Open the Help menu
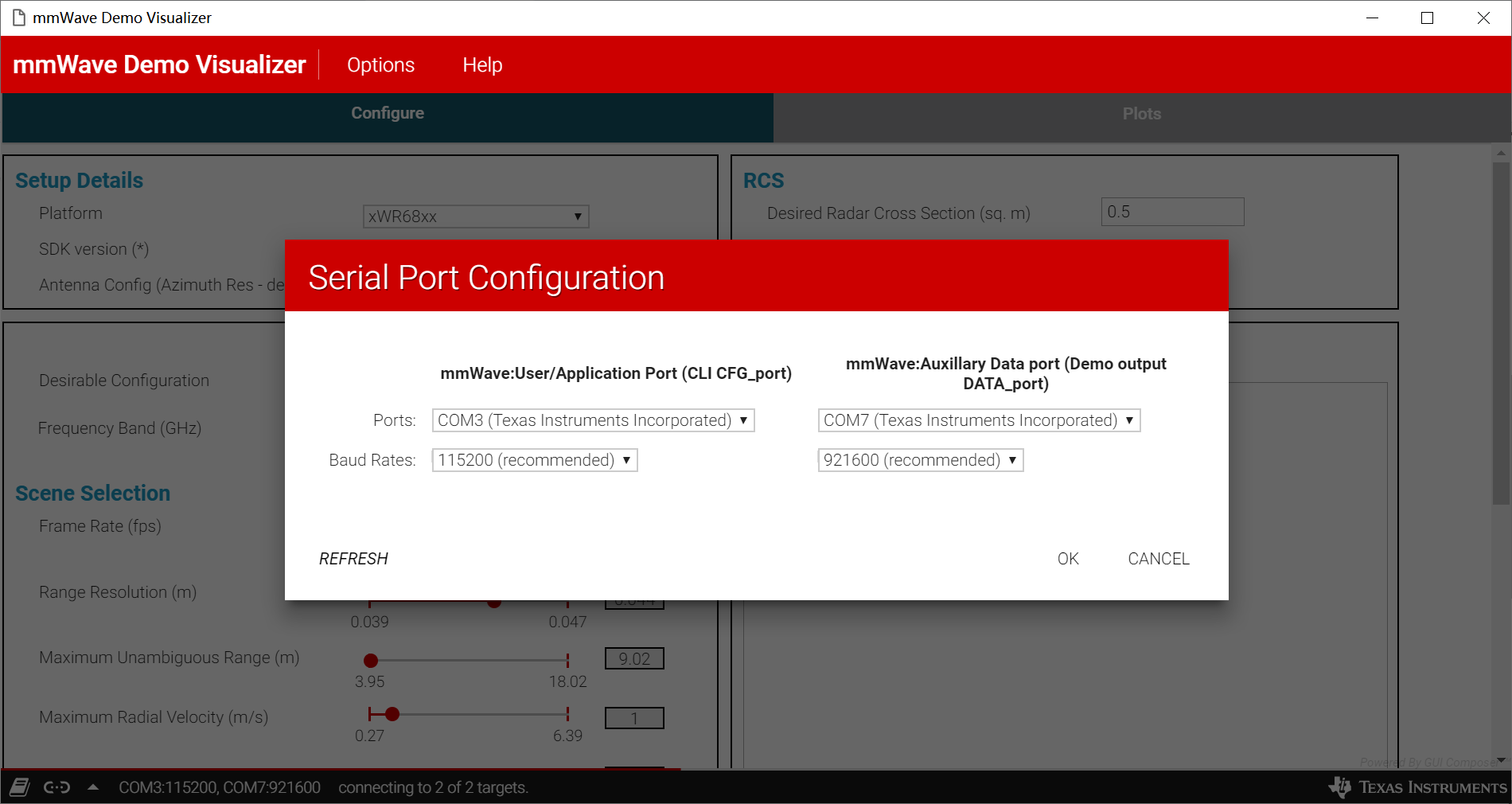Image resolution: width=1512 pixels, height=804 pixels. coord(482,64)
